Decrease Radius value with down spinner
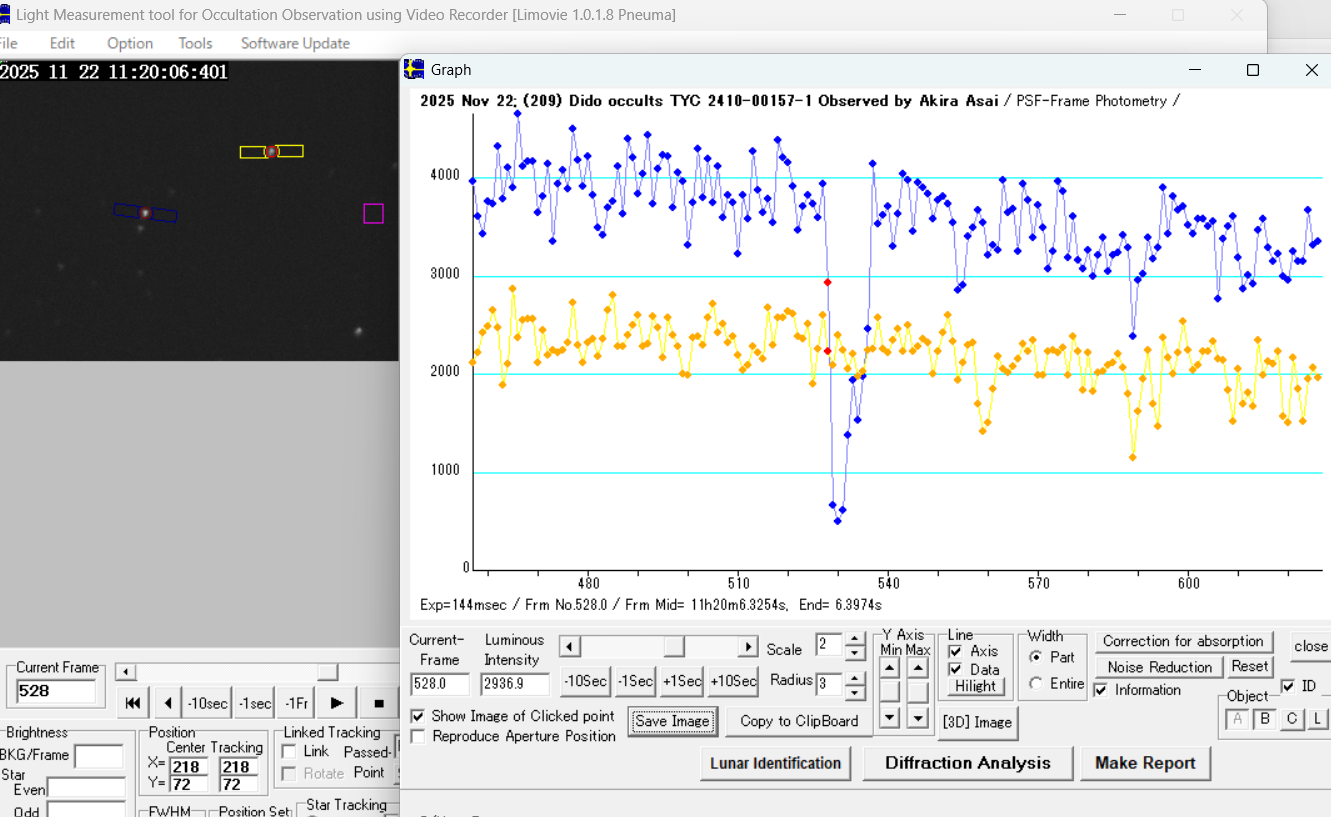 click(855, 692)
